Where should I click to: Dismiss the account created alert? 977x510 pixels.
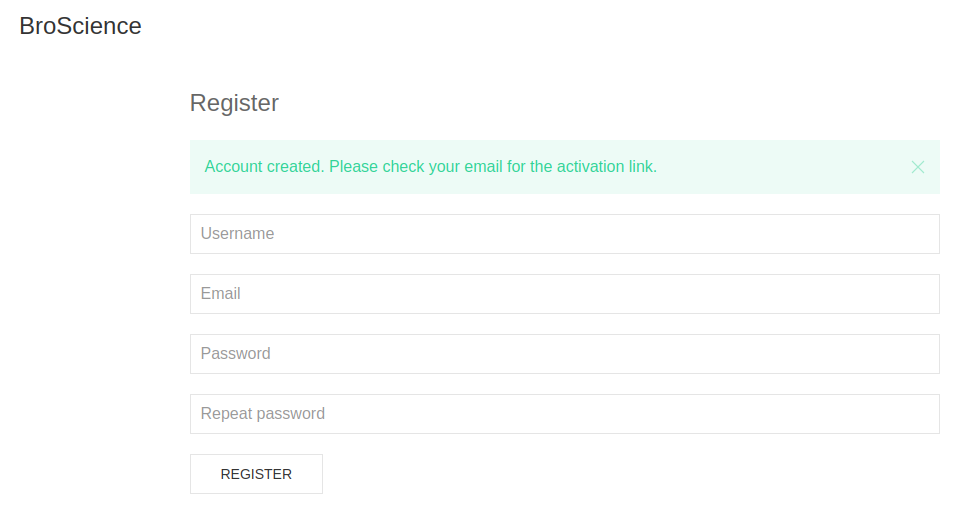coord(918,167)
